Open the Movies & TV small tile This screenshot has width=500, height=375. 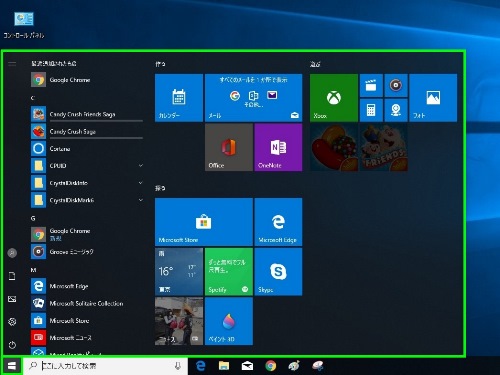371,85
